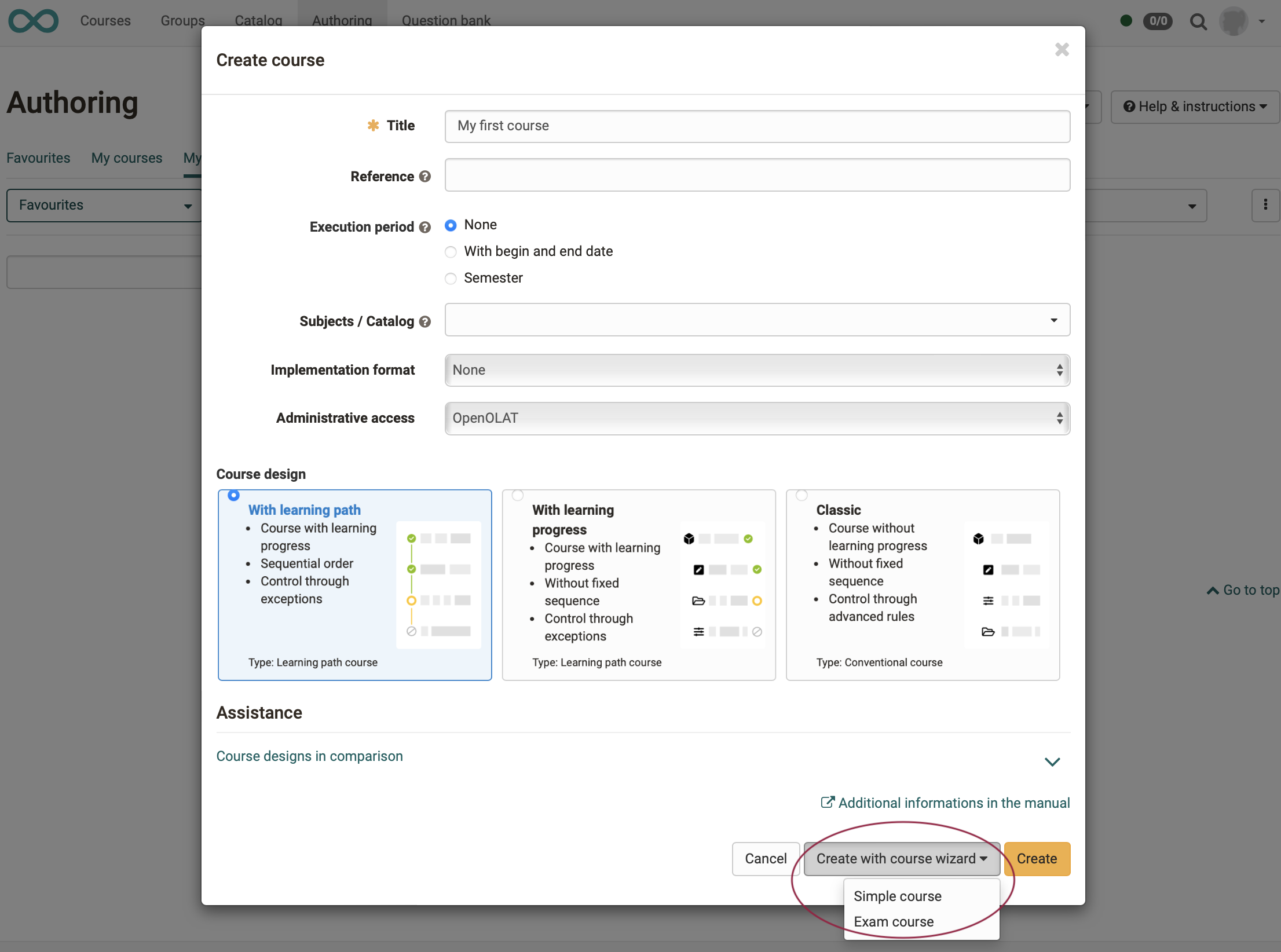Select the None execution period radio button

451,224
